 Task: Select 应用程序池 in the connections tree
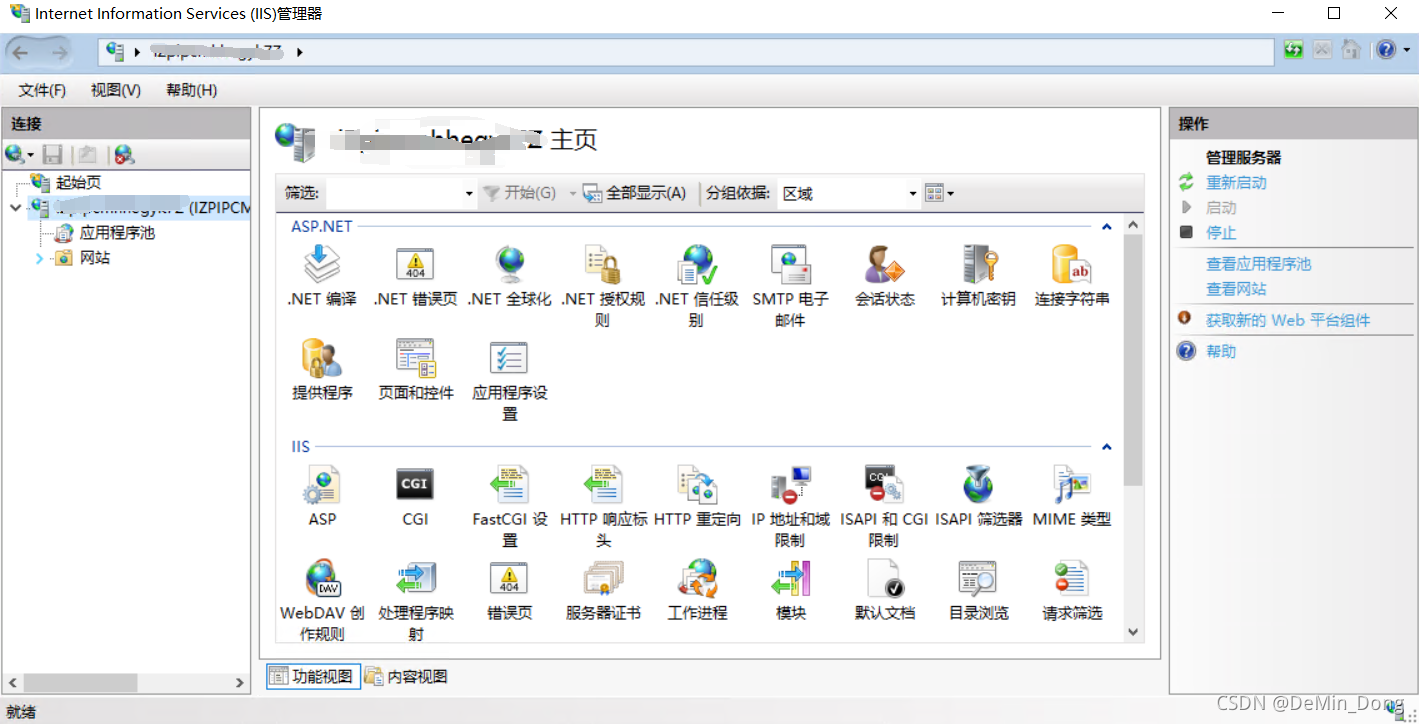tap(117, 233)
